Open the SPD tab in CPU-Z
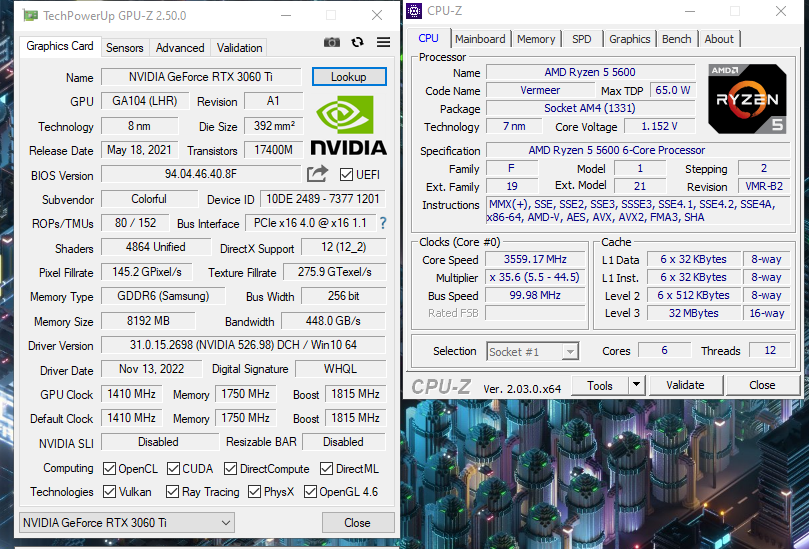The image size is (809, 549). [582, 39]
